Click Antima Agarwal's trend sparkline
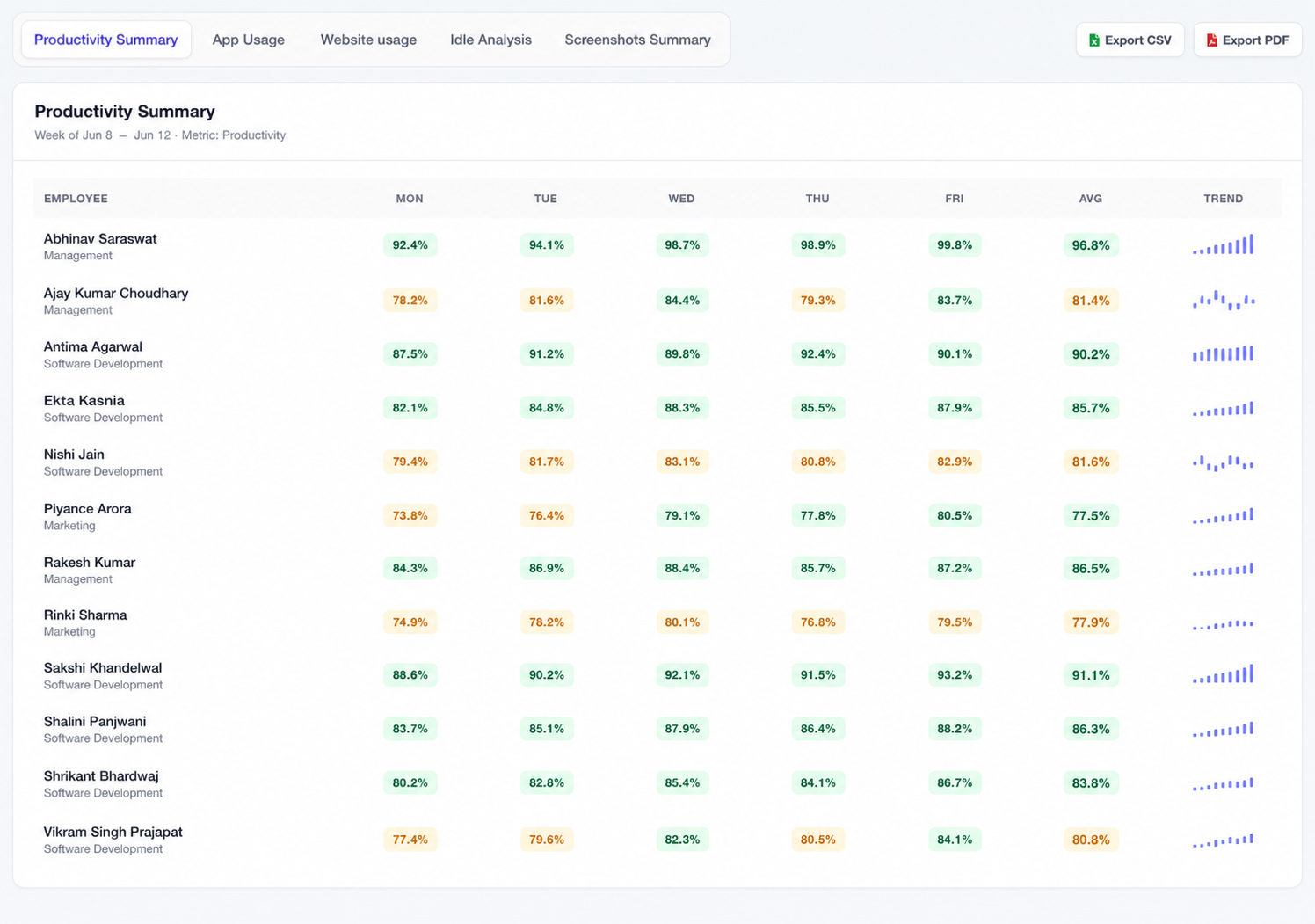Viewport: 1315px width, 924px height. click(x=1223, y=353)
